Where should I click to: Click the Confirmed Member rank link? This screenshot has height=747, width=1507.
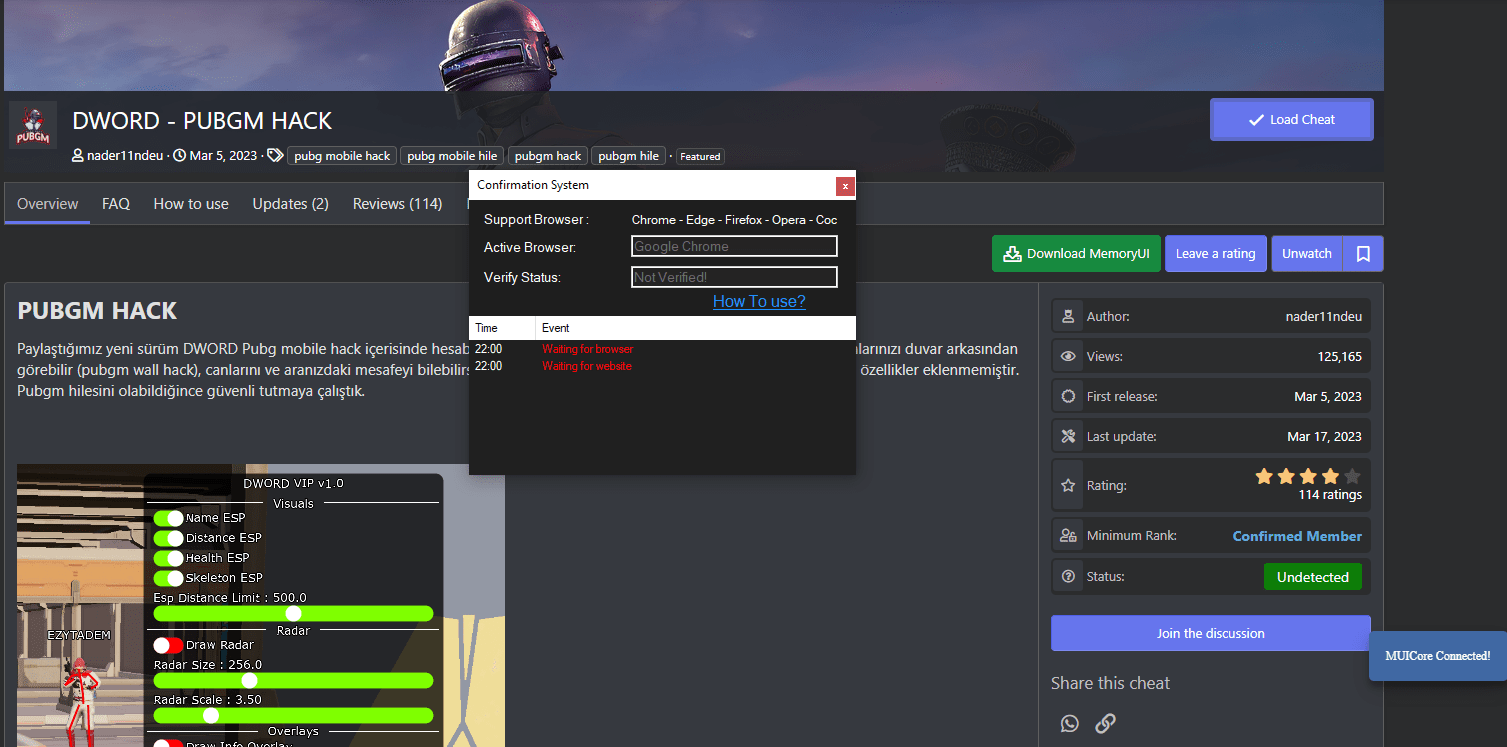pyautogui.click(x=1297, y=536)
